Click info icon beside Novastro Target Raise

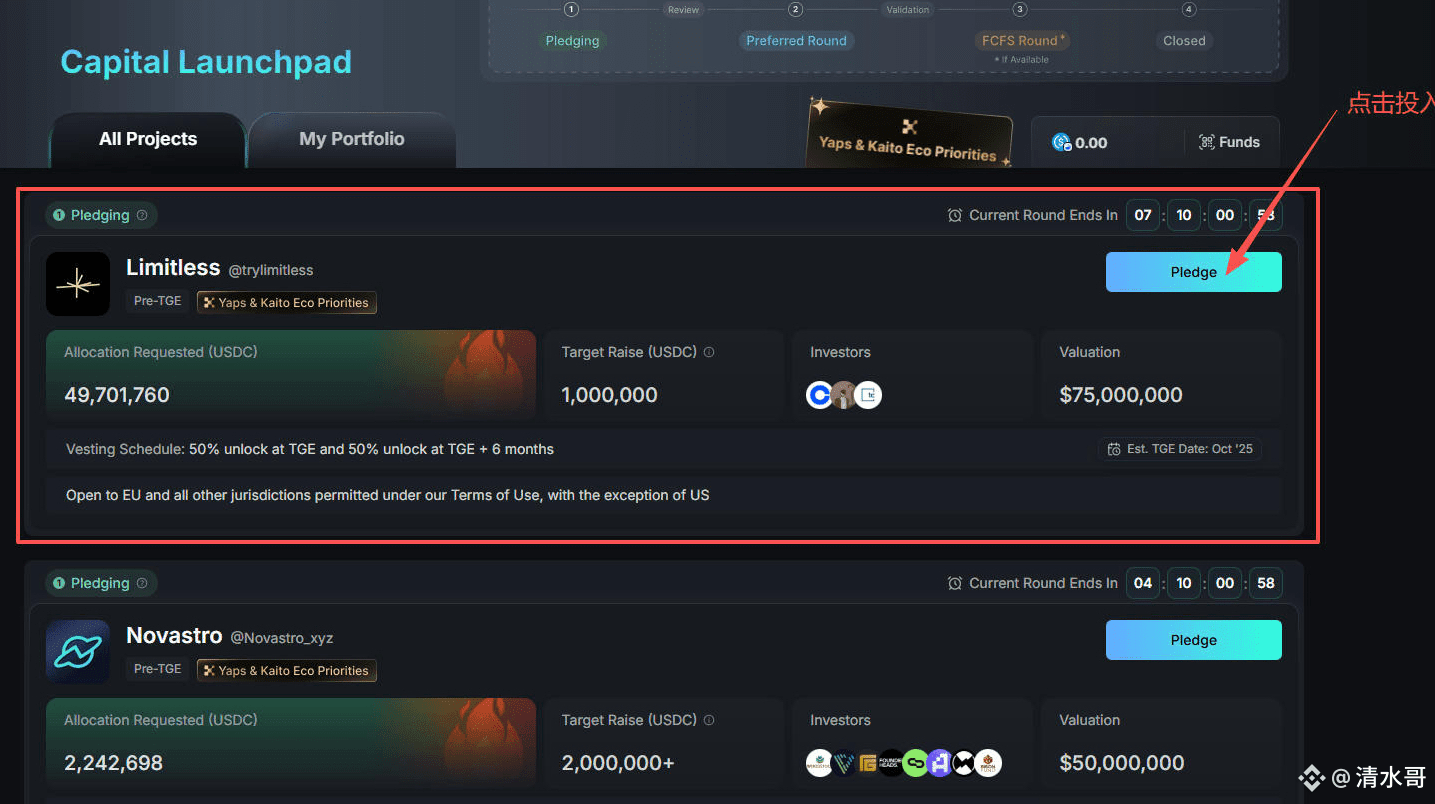pos(709,720)
